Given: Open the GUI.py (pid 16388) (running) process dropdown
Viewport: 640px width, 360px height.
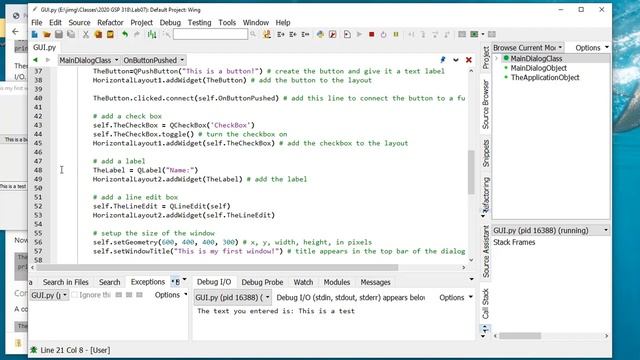Looking at the screenshot, I should pos(551,230).
